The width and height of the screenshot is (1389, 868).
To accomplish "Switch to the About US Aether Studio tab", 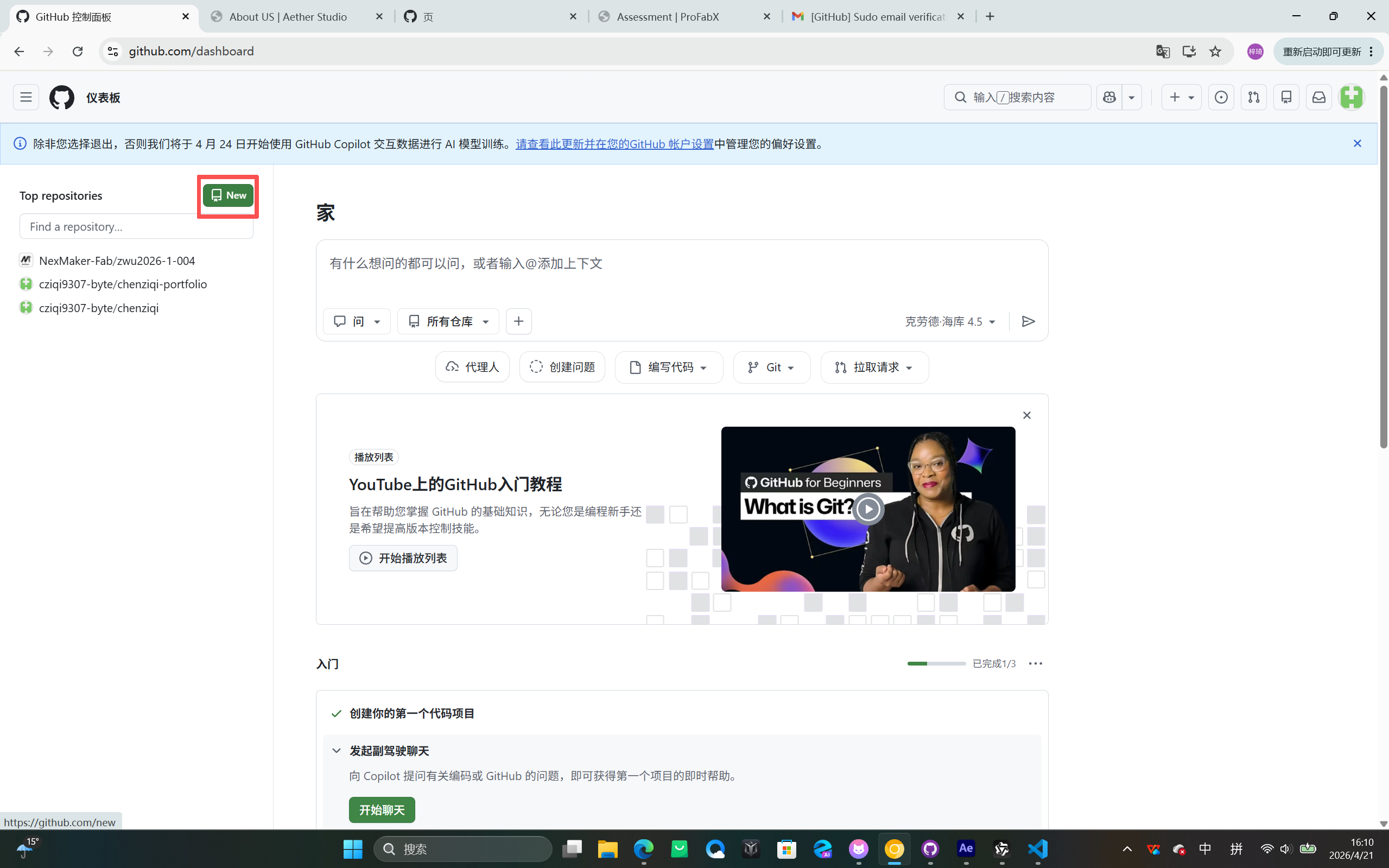I will pyautogui.click(x=297, y=17).
